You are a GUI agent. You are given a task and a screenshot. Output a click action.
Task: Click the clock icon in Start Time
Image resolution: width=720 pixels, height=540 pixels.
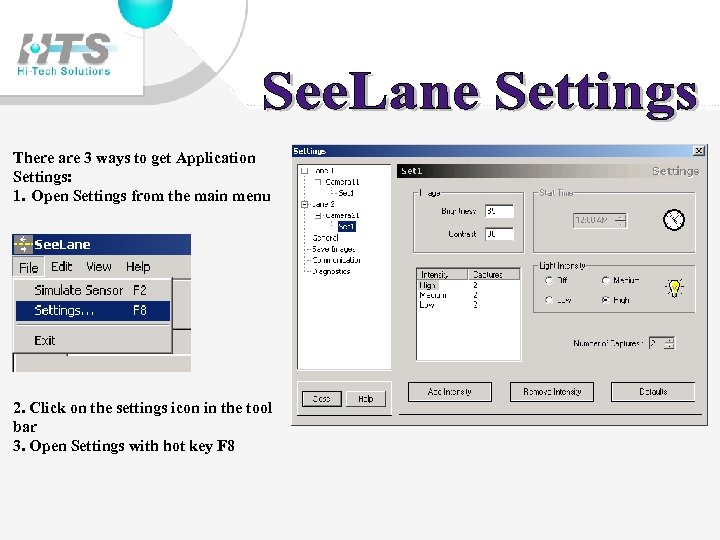click(674, 219)
